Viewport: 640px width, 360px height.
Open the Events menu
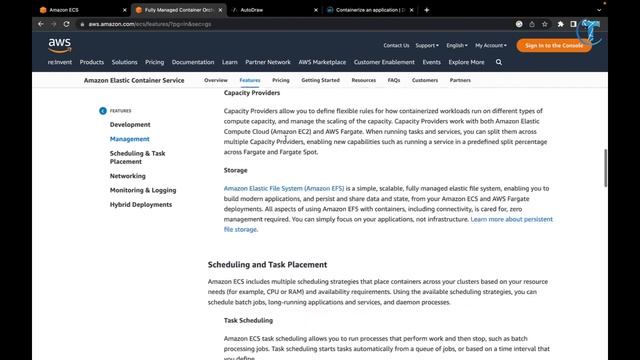(x=431, y=62)
